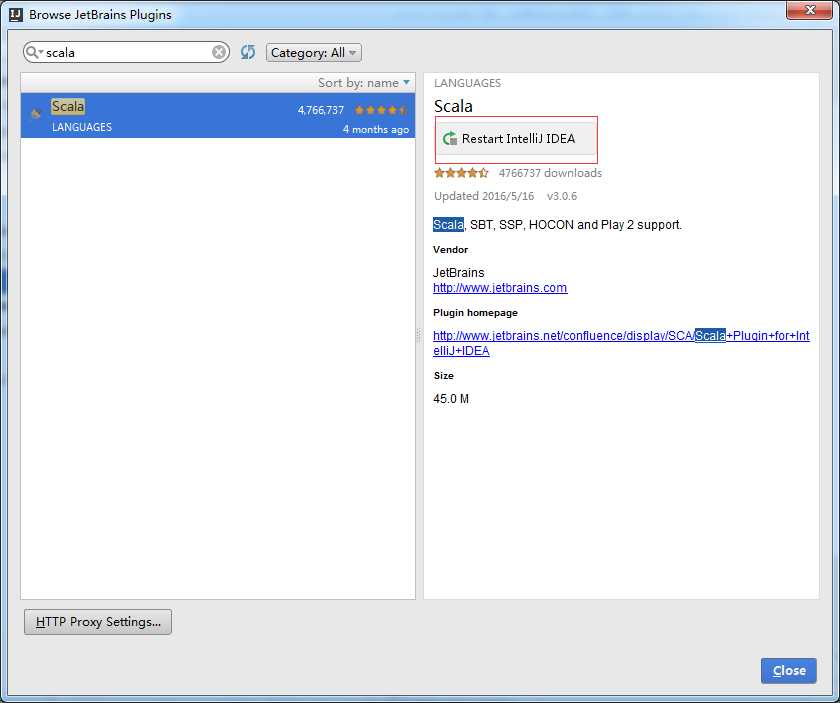Viewport: 840px width, 703px height.
Task: Click the star rating in plugin list row
Action: pos(381,110)
